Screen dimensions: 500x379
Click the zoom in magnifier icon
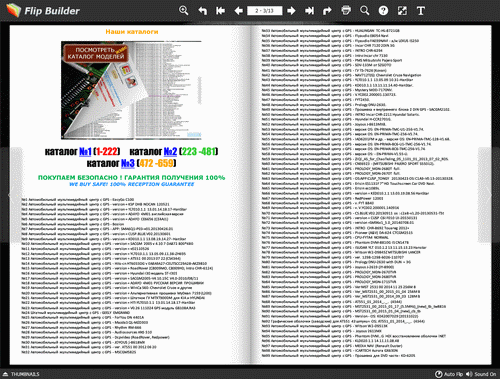(183, 11)
